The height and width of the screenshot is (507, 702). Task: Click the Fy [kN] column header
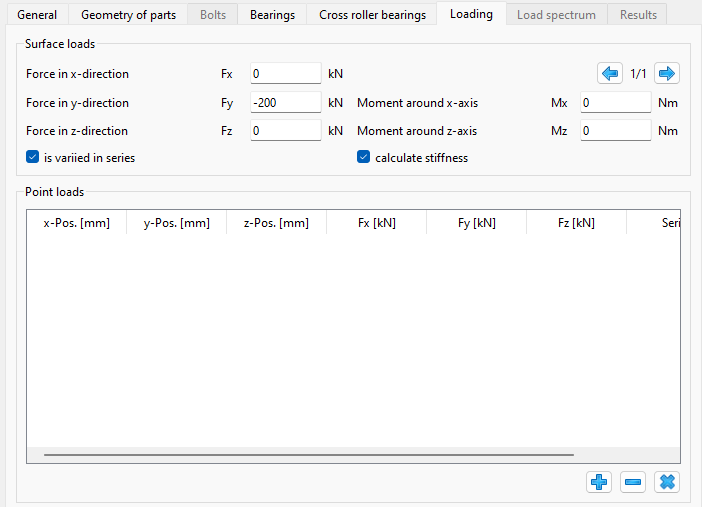pyautogui.click(x=476, y=223)
